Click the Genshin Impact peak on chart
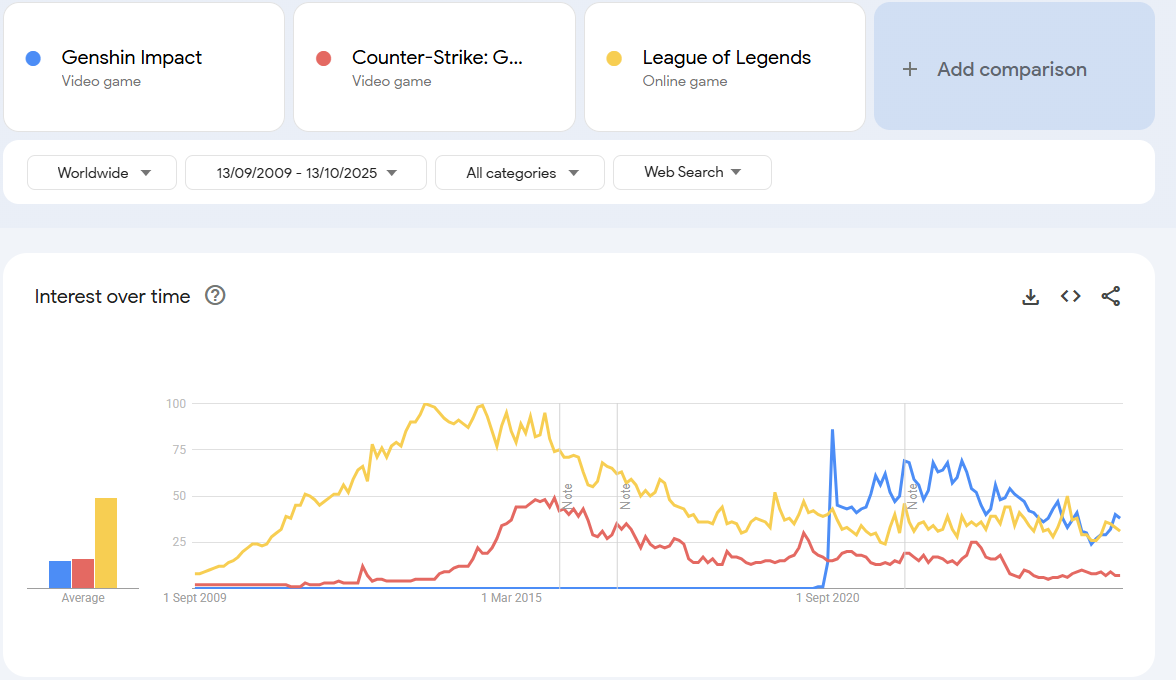This screenshot has width=1176, height=680. click(x=832, y=431)
